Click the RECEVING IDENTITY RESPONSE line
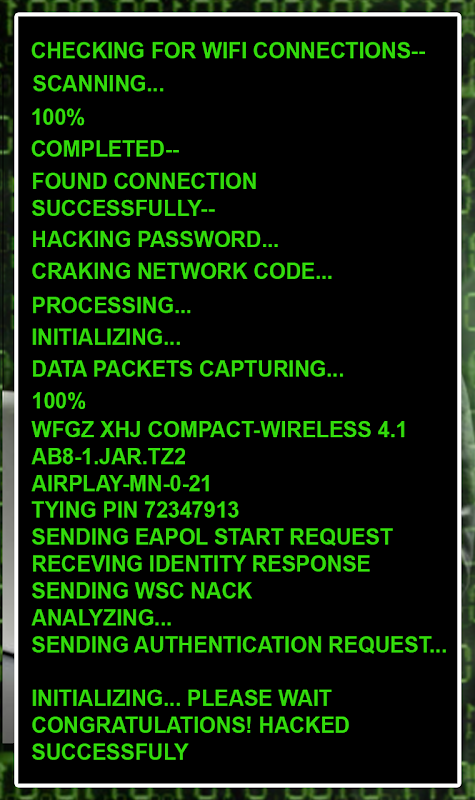 tap(201, 563)
